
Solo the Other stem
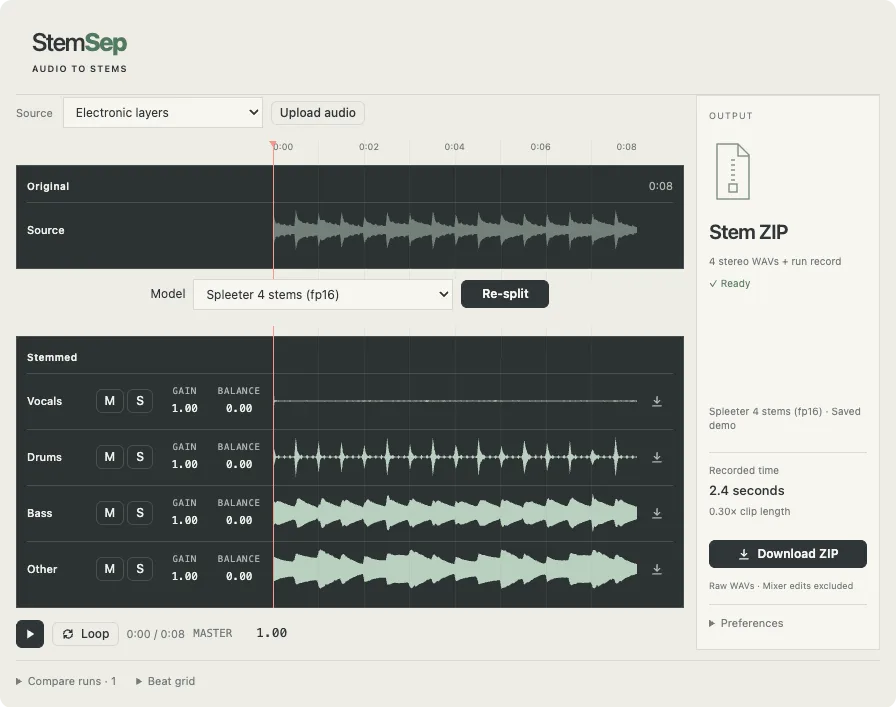point(140,569)
